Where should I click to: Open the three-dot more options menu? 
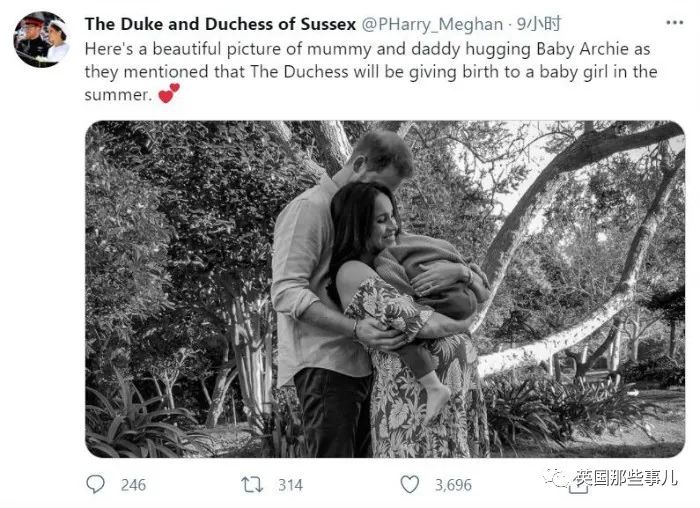(x=674, y=23)
